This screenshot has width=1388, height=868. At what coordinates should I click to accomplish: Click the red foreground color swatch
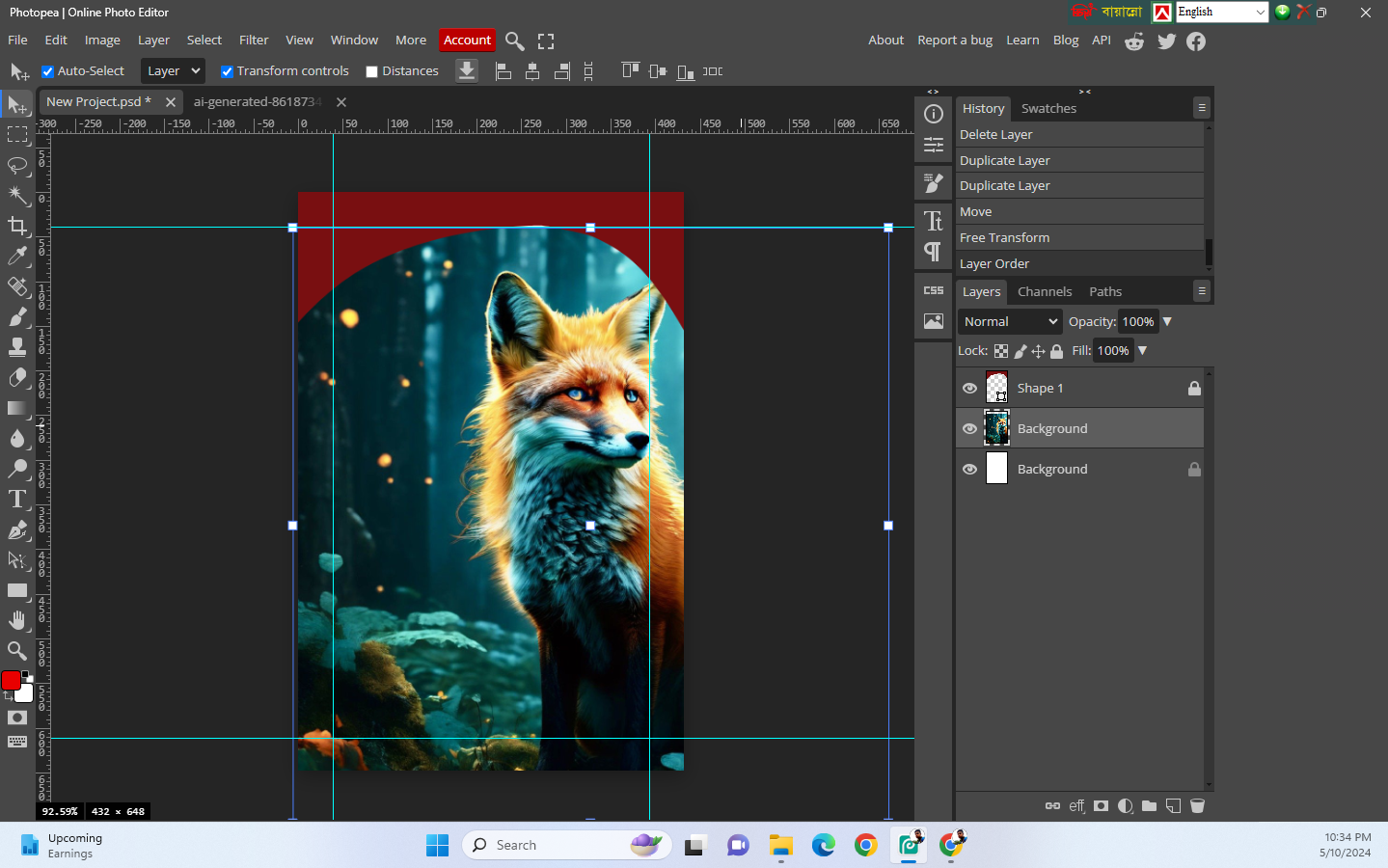click(11, 681)
